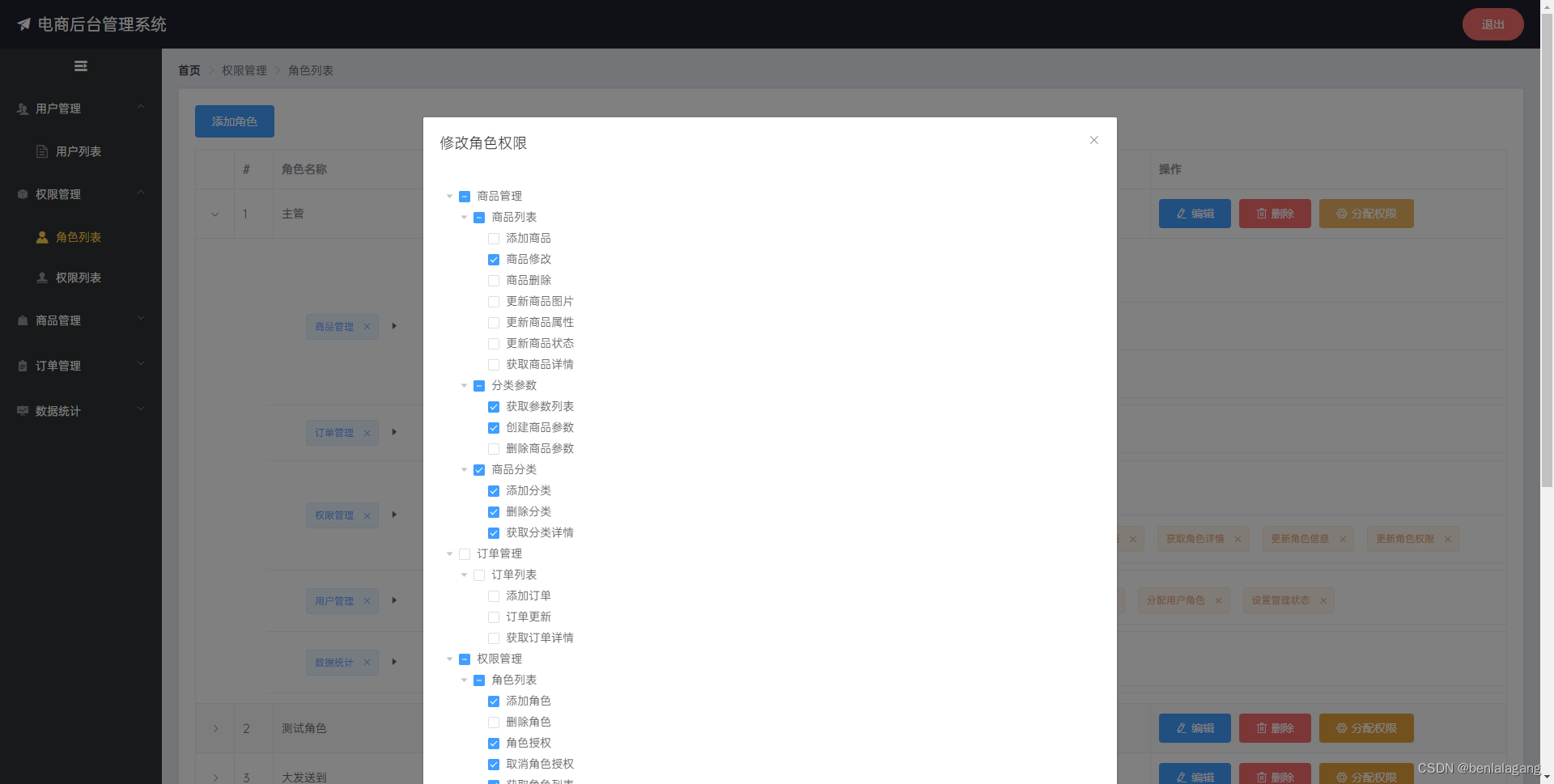Toggle the sidebar collapse hamburger icon
This screenshot has width=1554, height=784.
pyautogui.click(x=81, y=66)
